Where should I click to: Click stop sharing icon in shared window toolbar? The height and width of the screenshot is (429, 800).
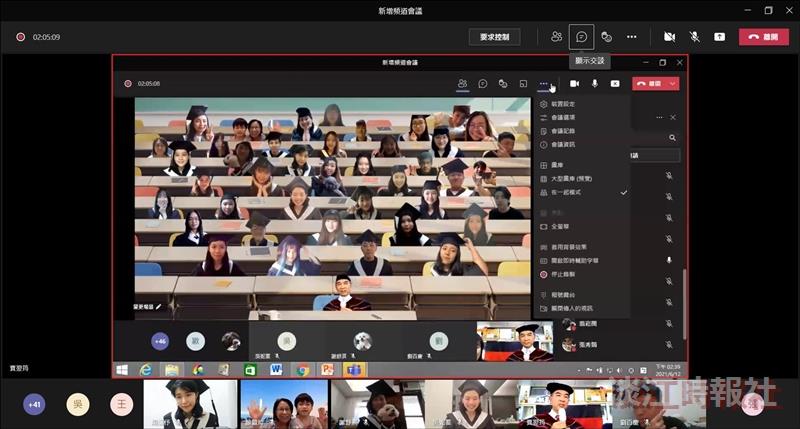click(x=615, y=83)
